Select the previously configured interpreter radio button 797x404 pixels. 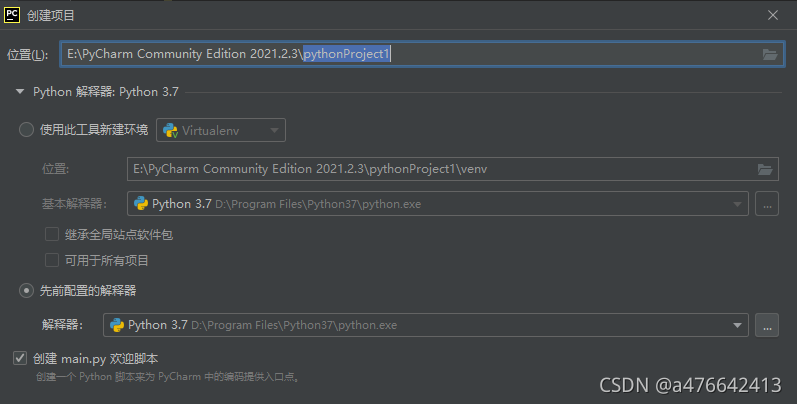26,291
